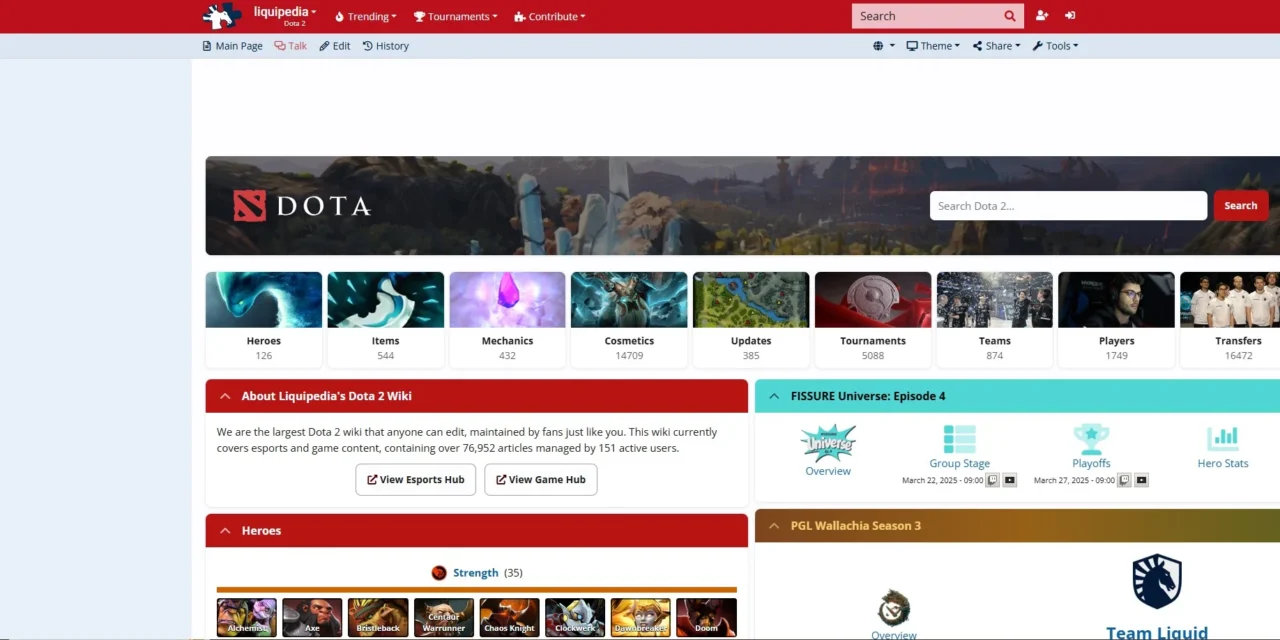The image size is (1280, 640).
Task: Open the Tournaments category card
Action: coord(873,319)
